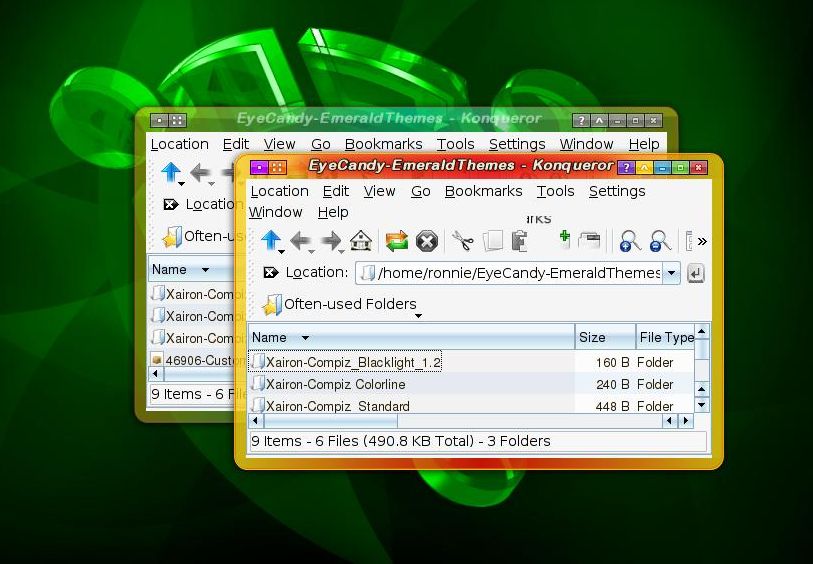Click the purple window menu button in front titlebar
This screenshot has width=813, height=564.
pyautogui.click(x=259, y=167)
